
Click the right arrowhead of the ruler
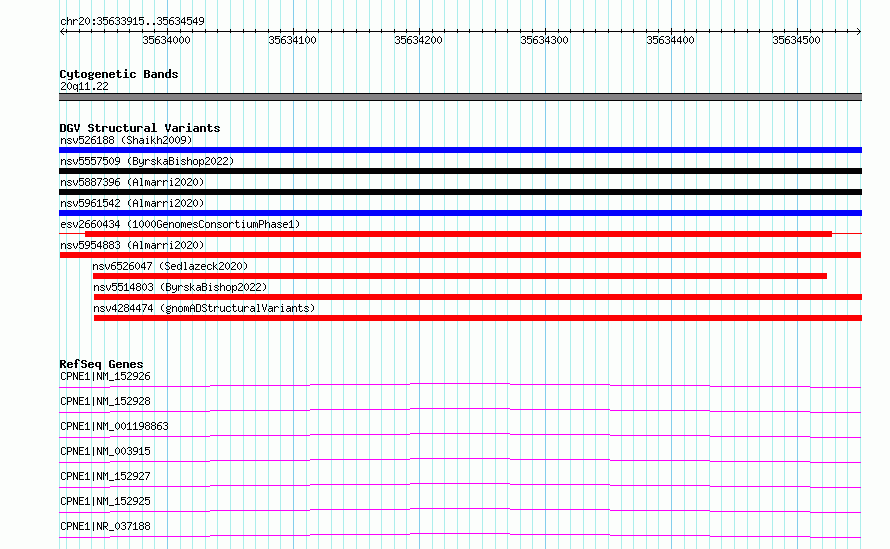click(x=859, y=32)
